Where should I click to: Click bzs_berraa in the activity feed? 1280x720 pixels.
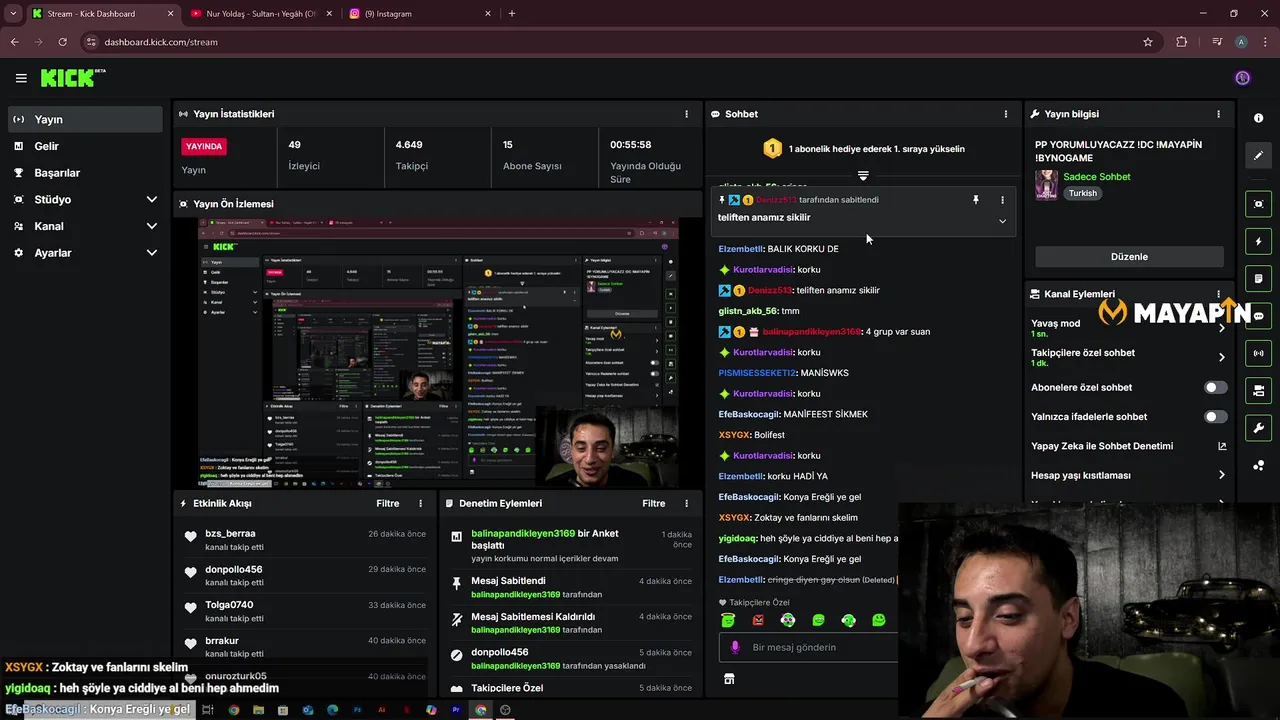[x=230, y=534]
